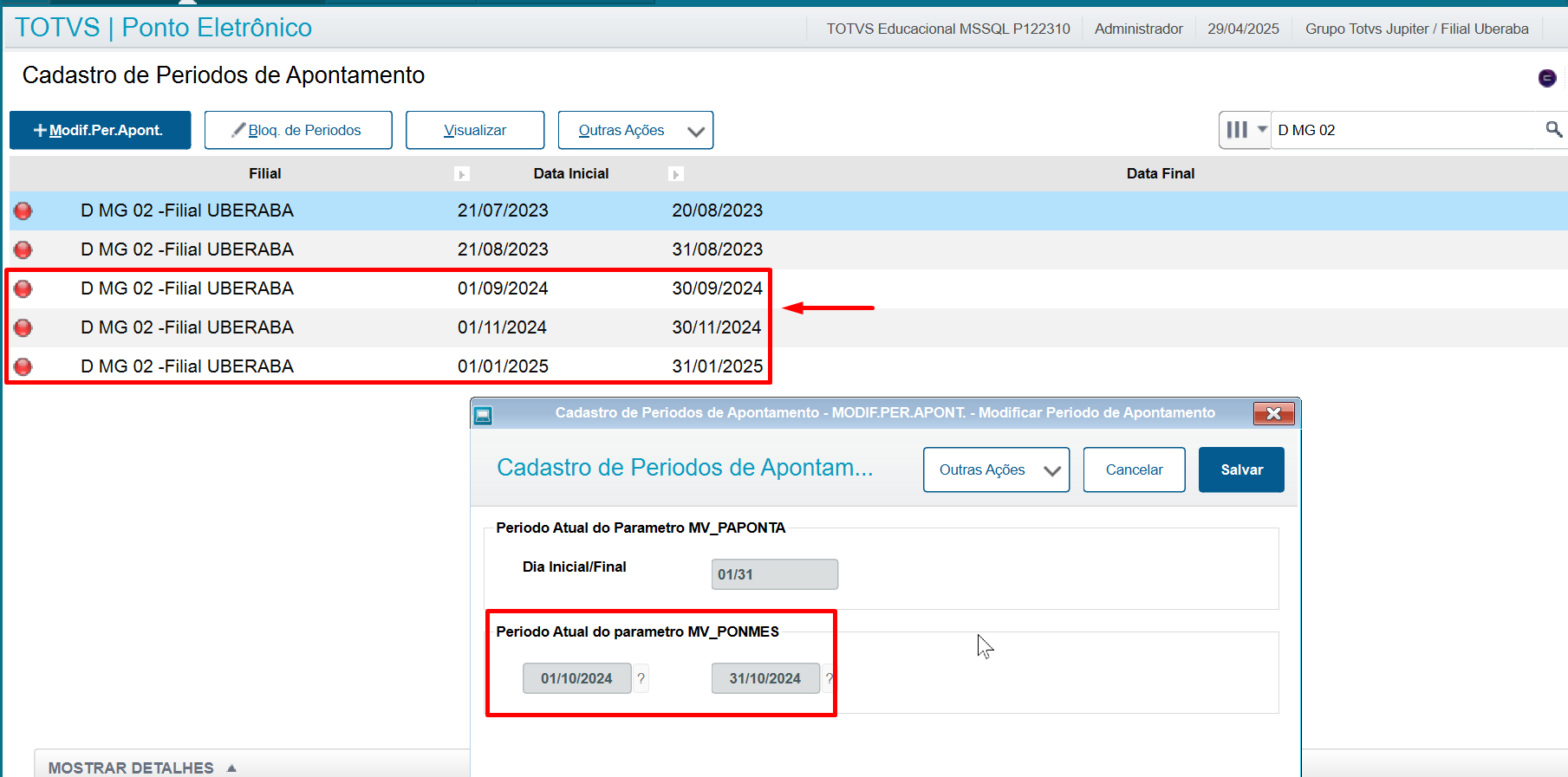1568x777 pixels.
Task: Click the Bloq. de Periodos button
Action: (298, 130)
